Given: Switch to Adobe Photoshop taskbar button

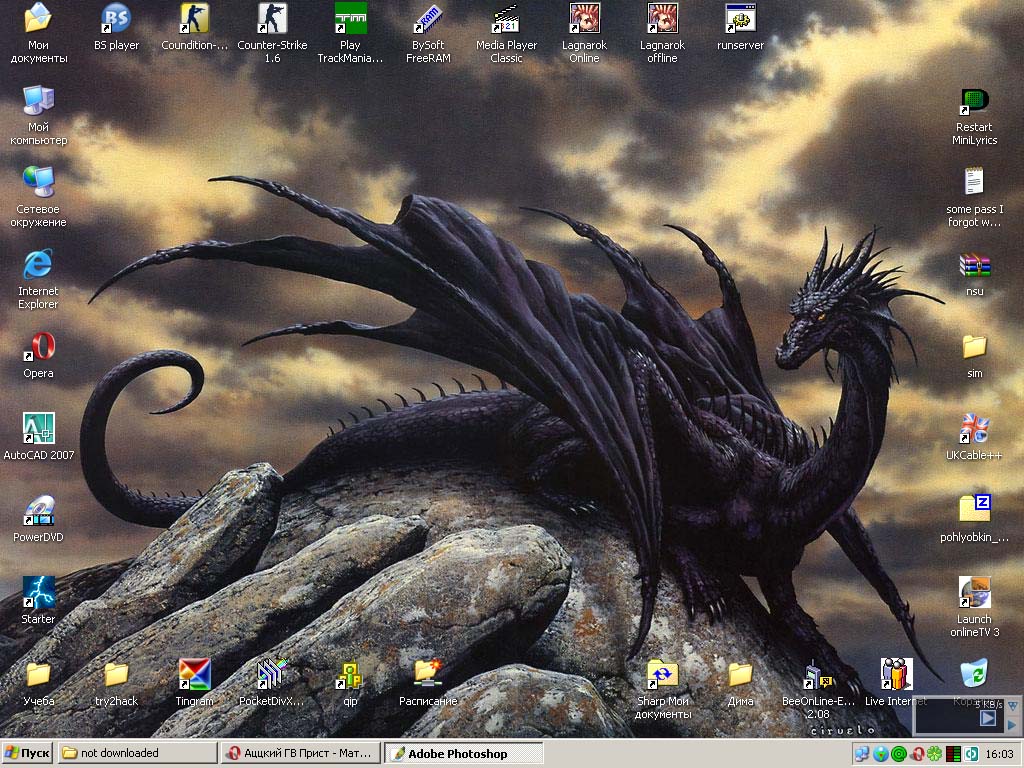Looking at the screenshot, I should 464,753.
